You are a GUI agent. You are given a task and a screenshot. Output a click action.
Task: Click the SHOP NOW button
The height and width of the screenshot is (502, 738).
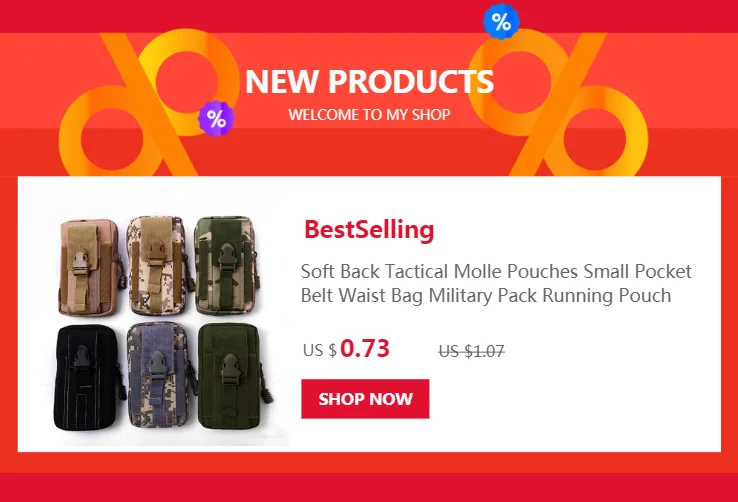365,399
